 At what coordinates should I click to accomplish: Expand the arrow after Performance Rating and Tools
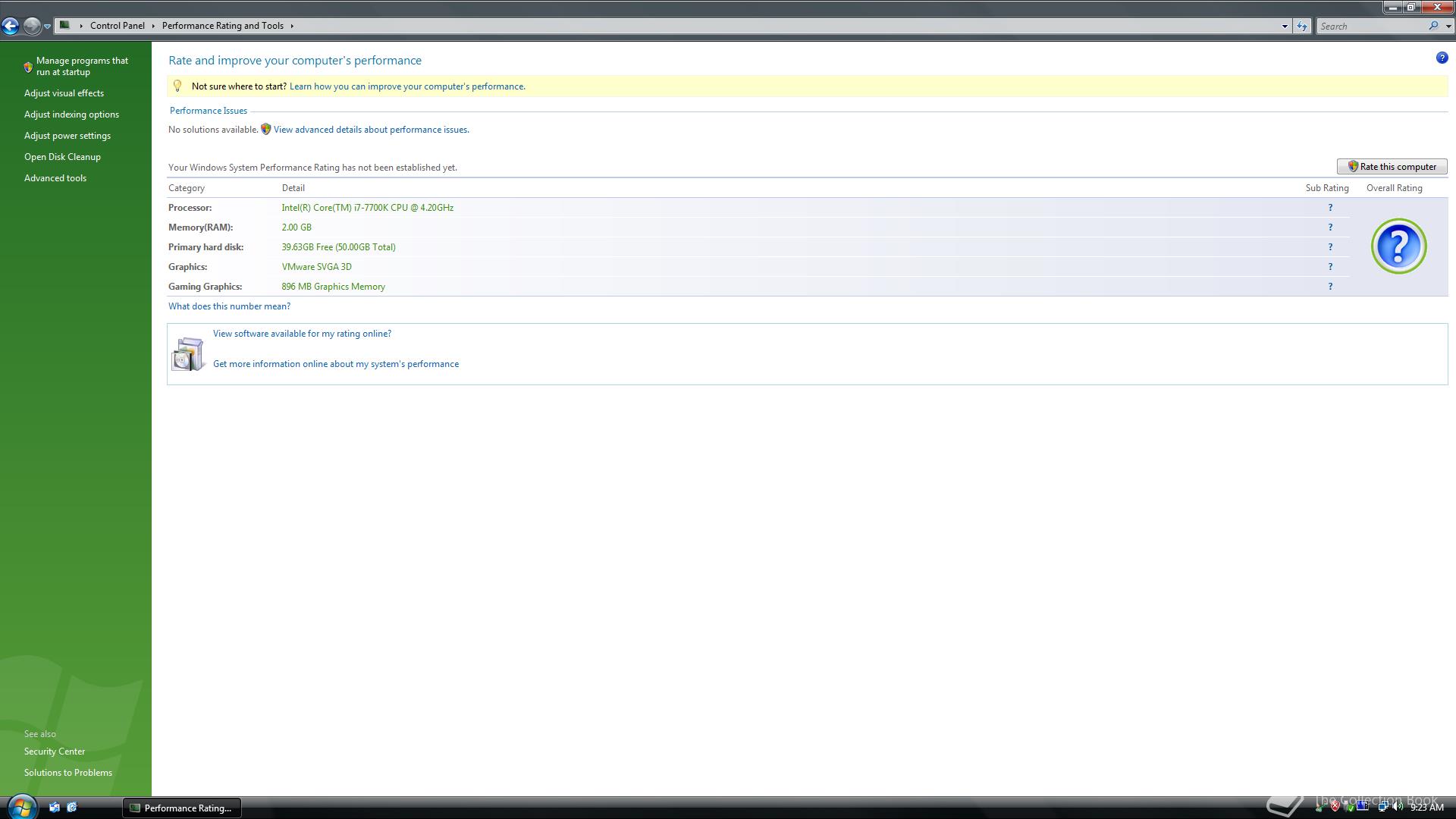292,26
